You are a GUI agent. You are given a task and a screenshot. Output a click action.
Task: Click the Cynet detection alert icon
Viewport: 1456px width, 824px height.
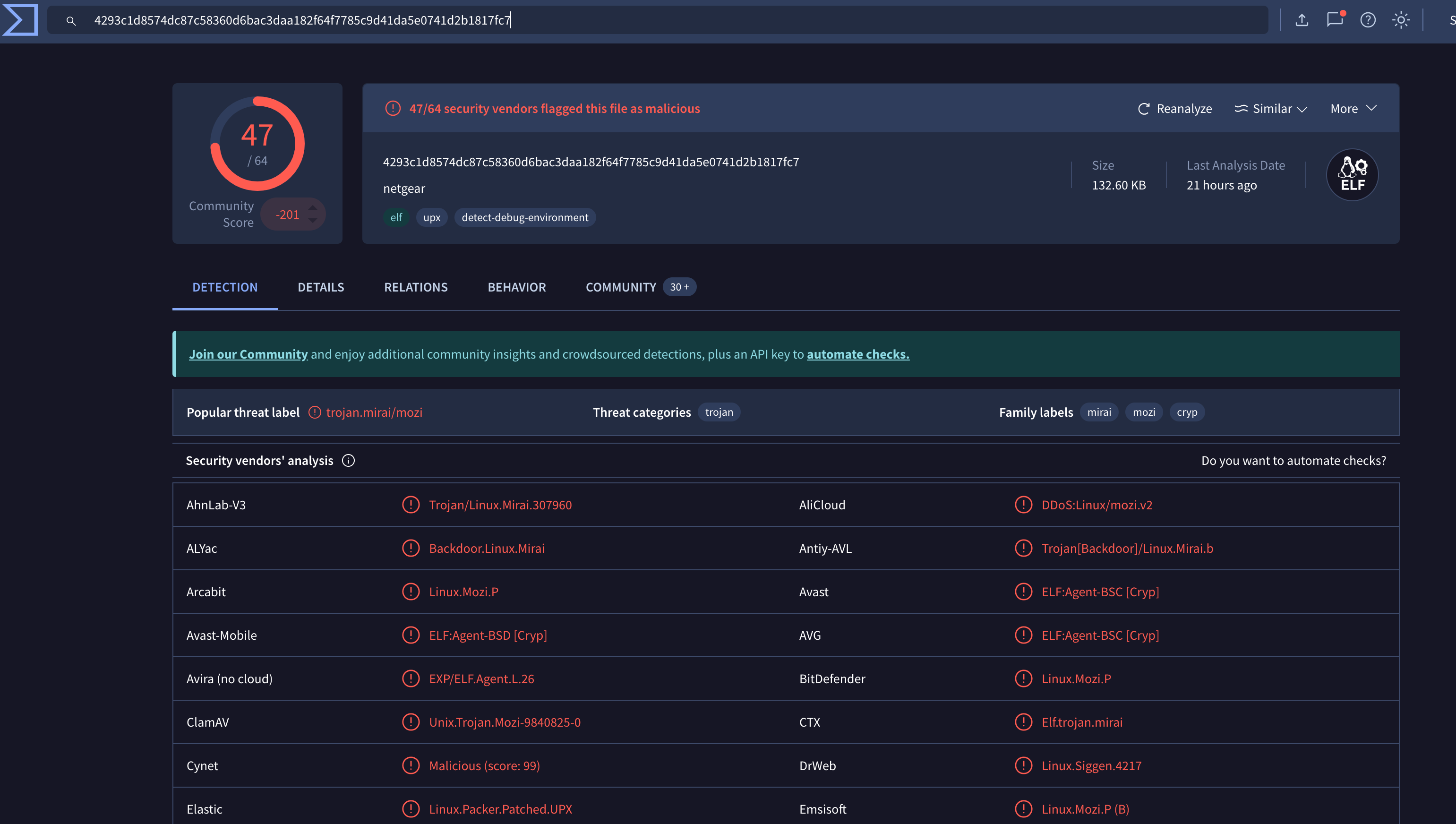tap(411, 765)
